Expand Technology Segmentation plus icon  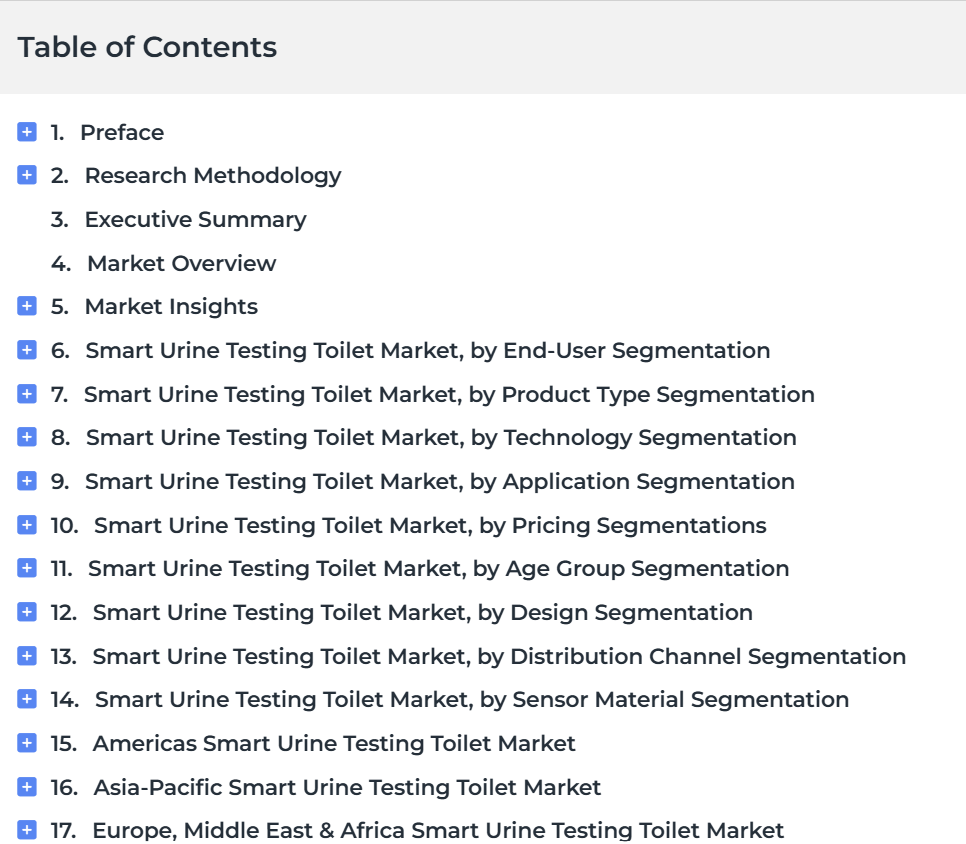coord(26,437)
